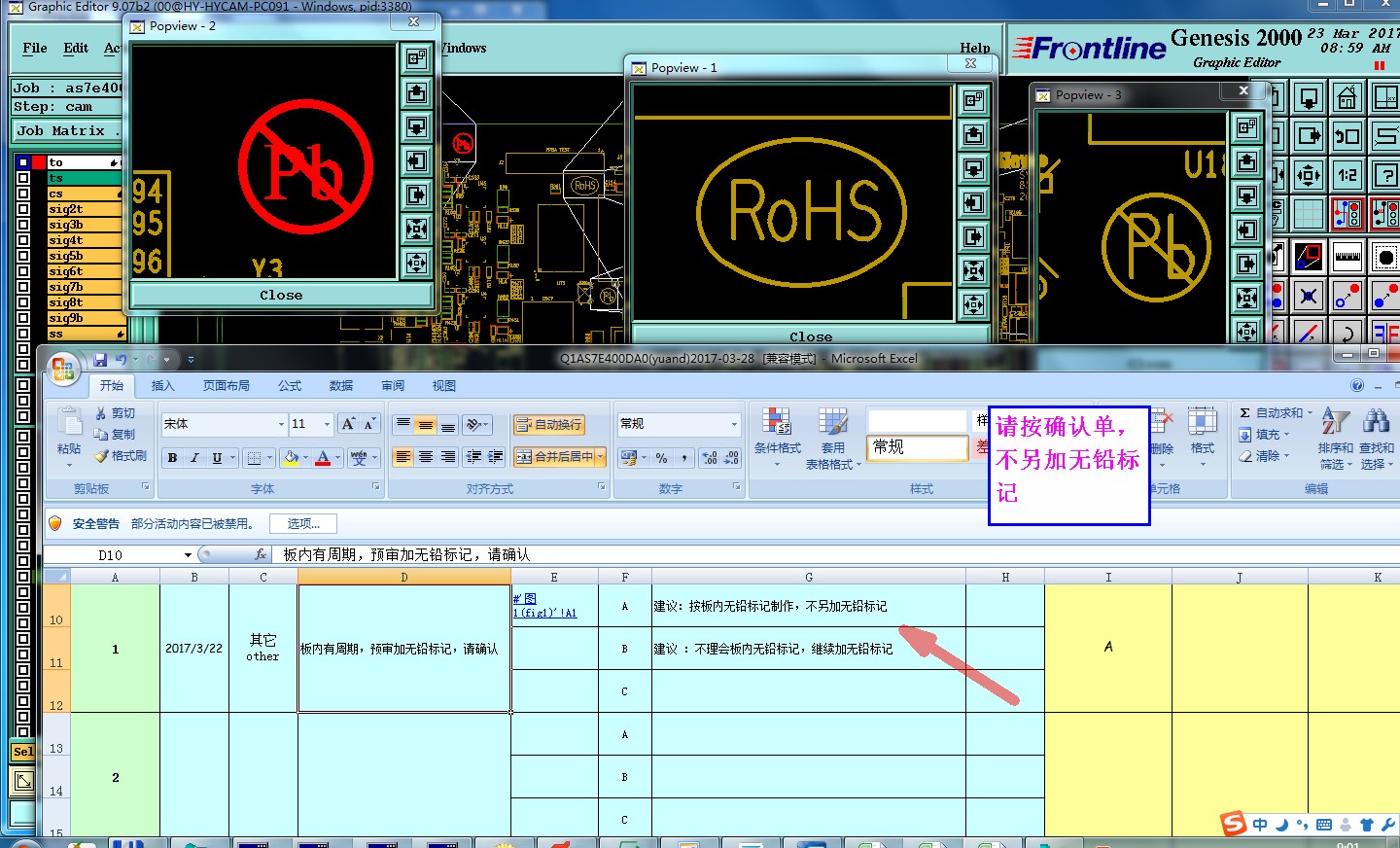Click 格式刷 format painter in Excel
Image resolution: width=1400 pixels, height=848 pixels.
click(121, 456)
